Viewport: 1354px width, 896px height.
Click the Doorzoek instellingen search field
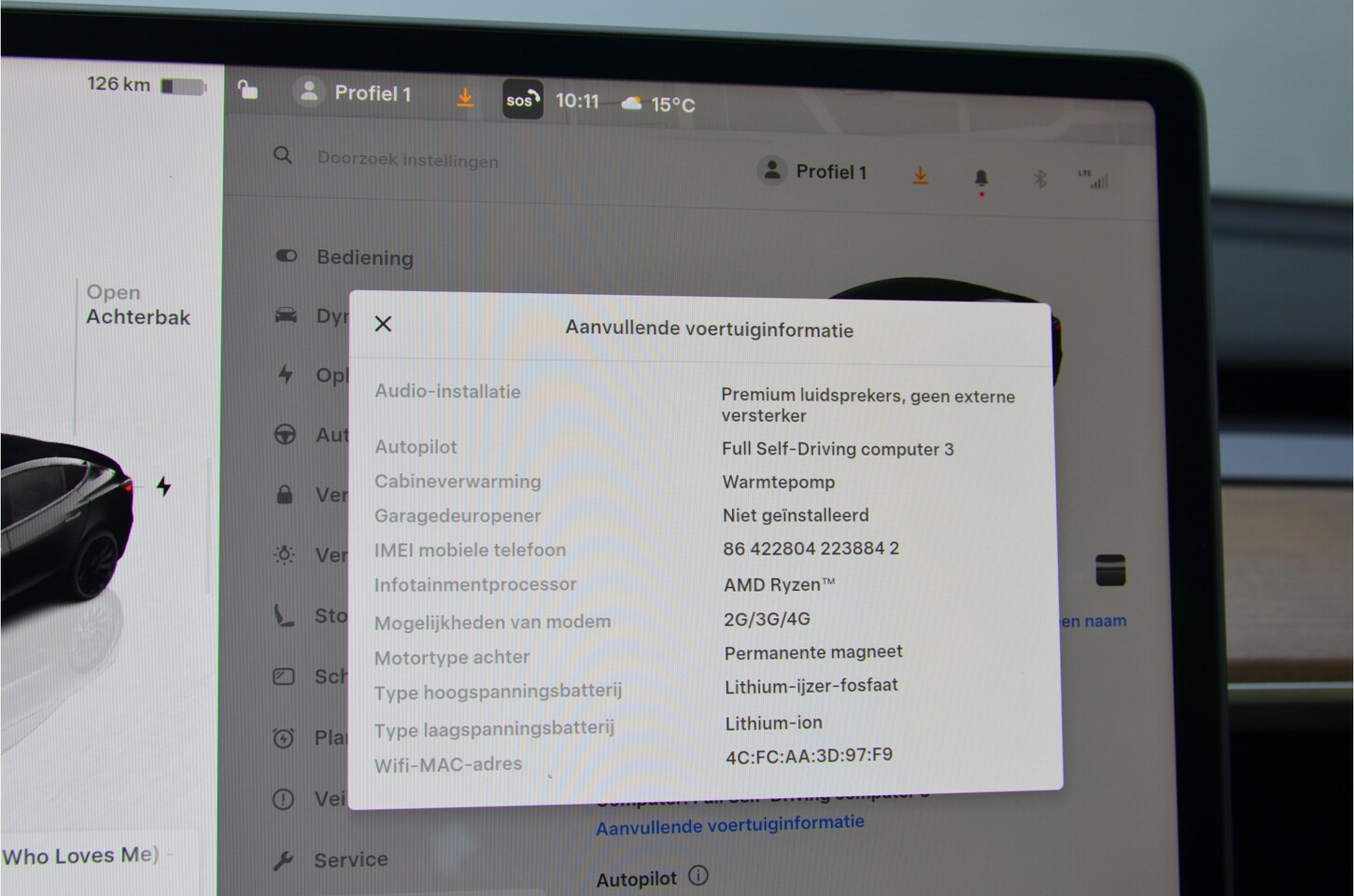[x=407, y=160]
